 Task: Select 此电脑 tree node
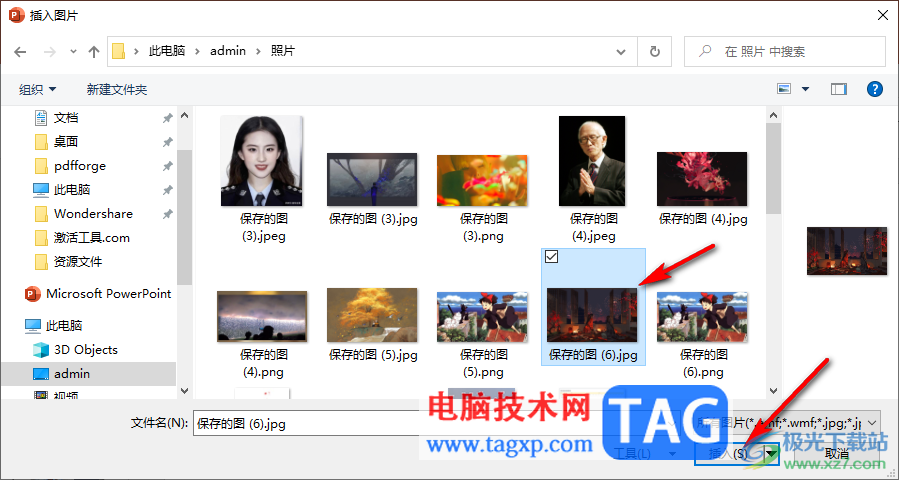[x=64, y=326]
